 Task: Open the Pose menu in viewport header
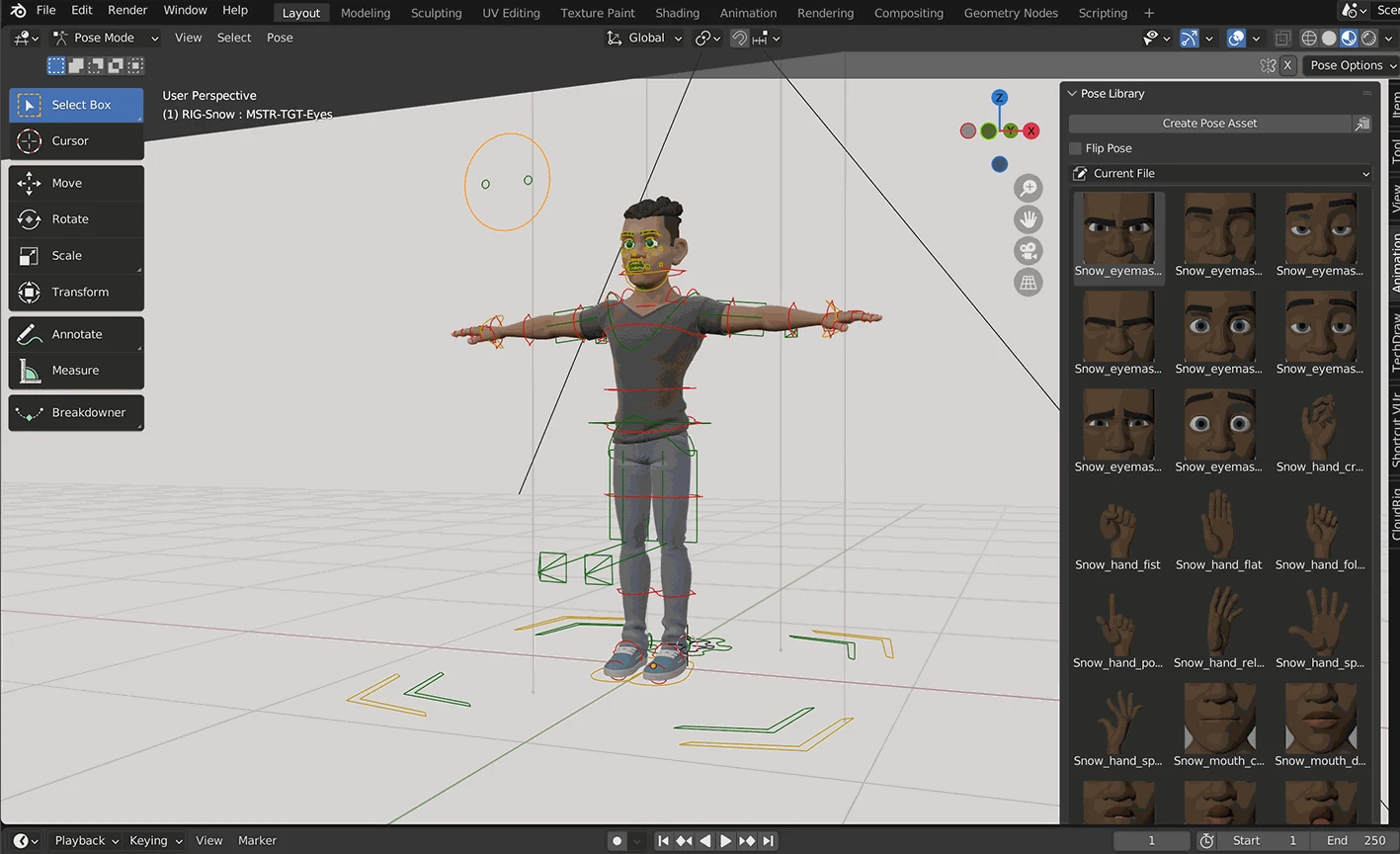280,38
